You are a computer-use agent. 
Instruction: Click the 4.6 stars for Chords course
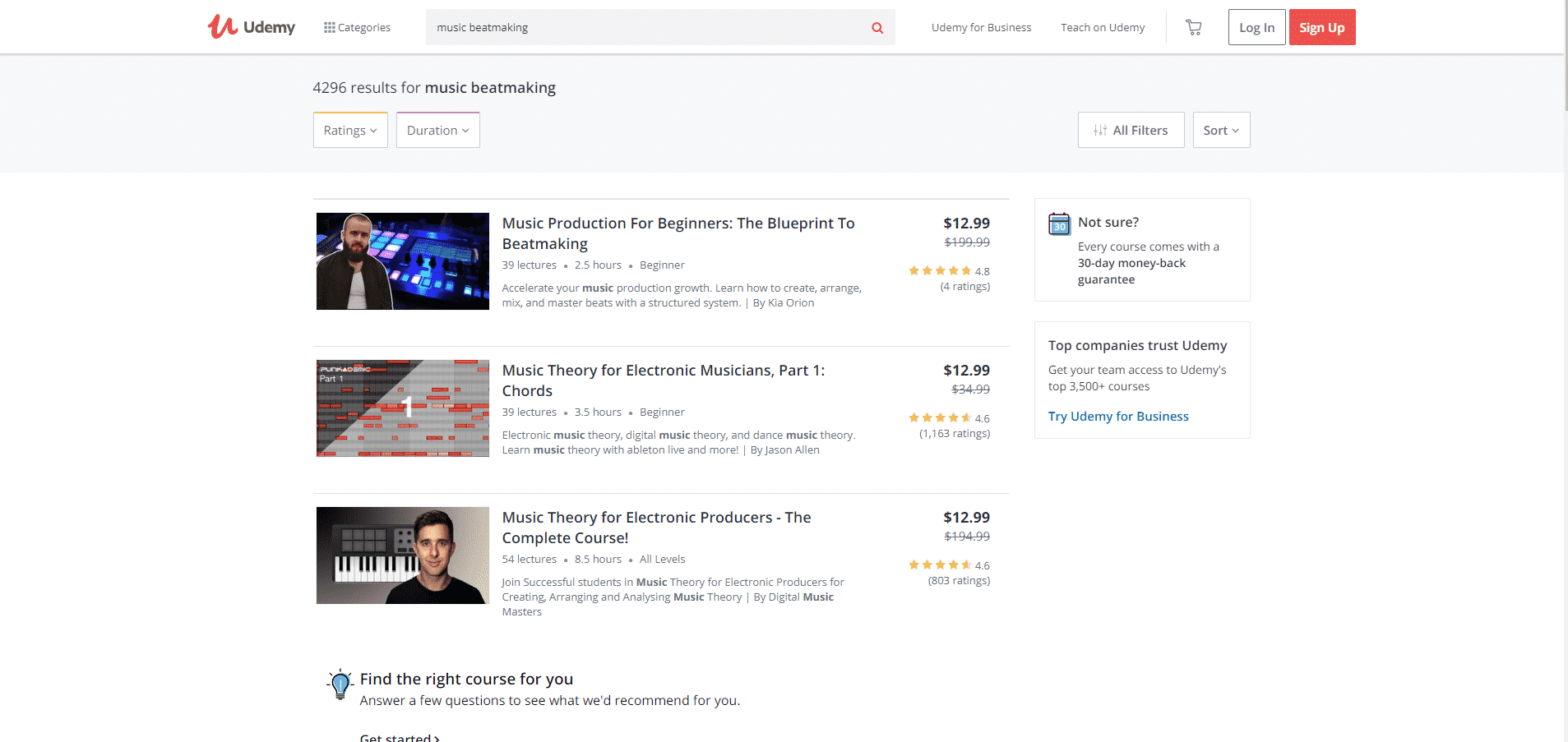(x=939, y=418)
